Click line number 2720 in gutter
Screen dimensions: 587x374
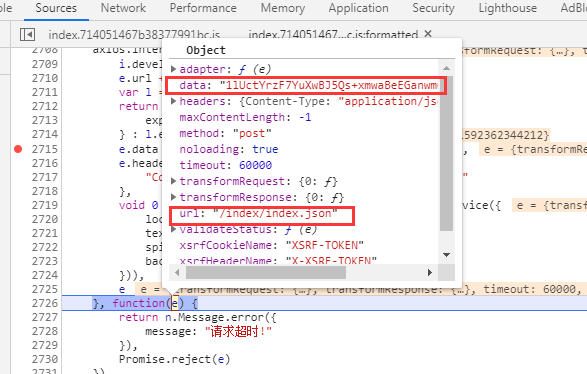pos(45,219)
